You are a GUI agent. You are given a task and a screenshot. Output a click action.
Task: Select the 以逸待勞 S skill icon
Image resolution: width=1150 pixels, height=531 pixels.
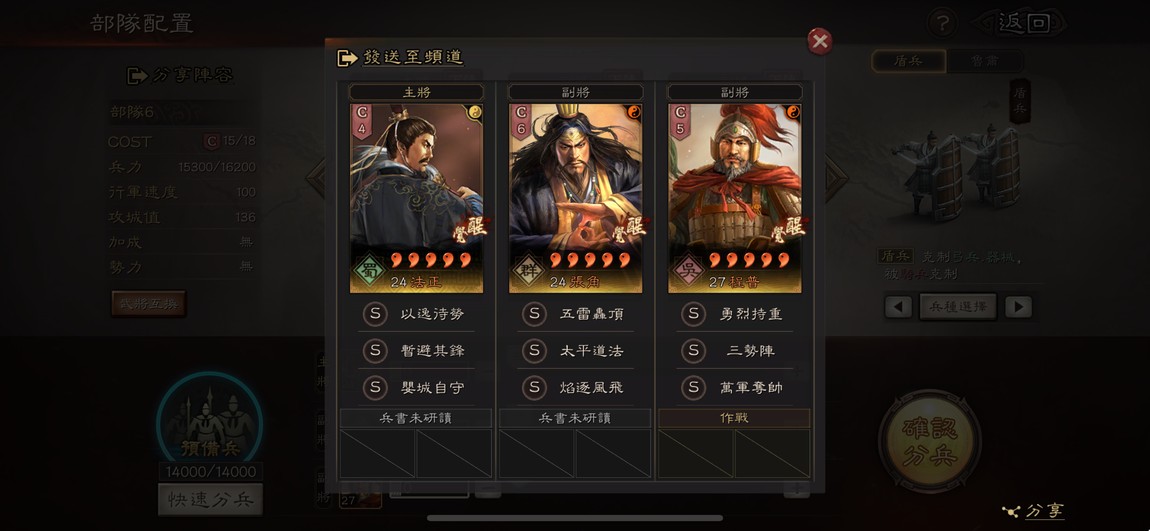(375, 314)
